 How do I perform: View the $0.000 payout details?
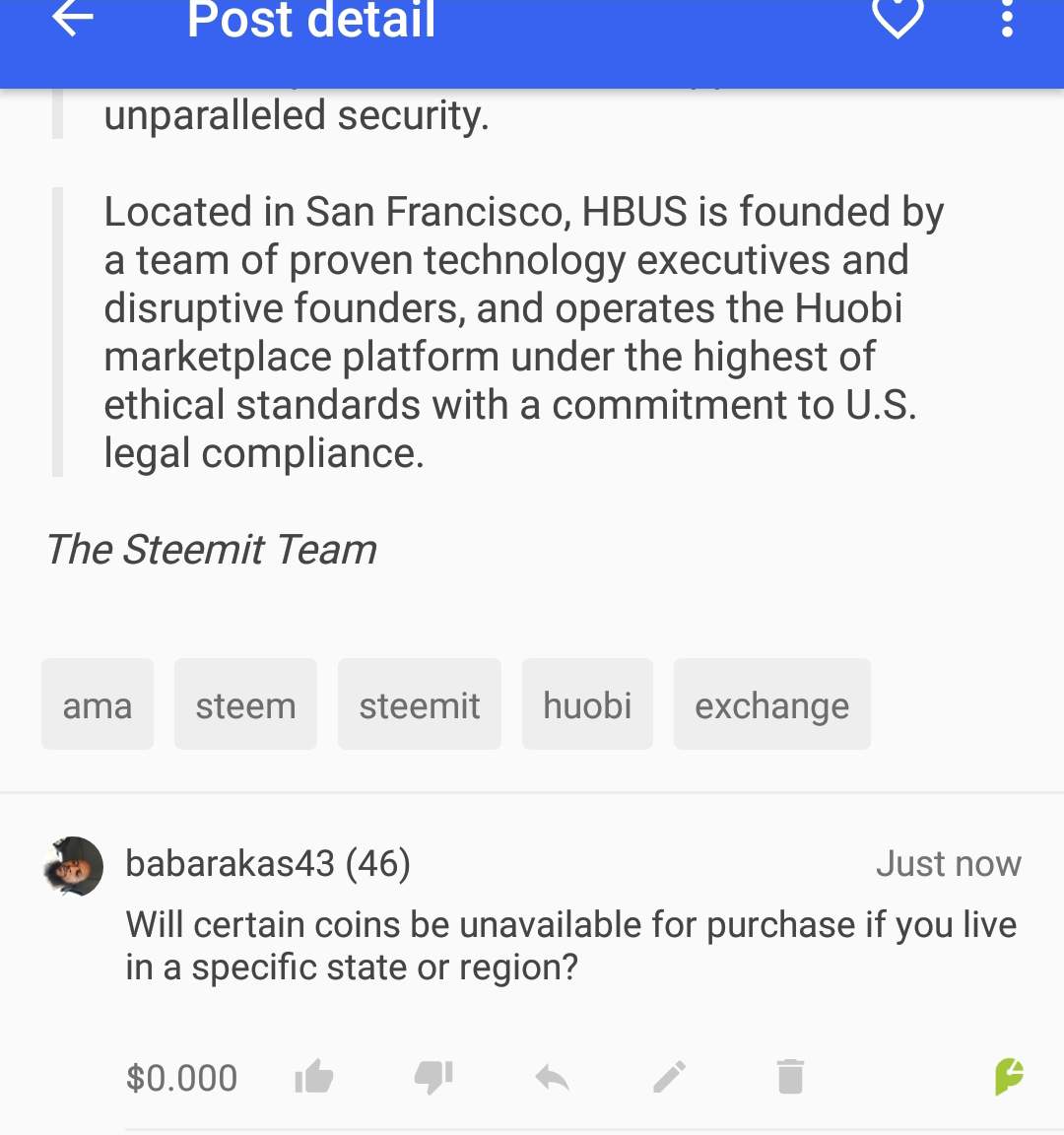coord(182,1078)
